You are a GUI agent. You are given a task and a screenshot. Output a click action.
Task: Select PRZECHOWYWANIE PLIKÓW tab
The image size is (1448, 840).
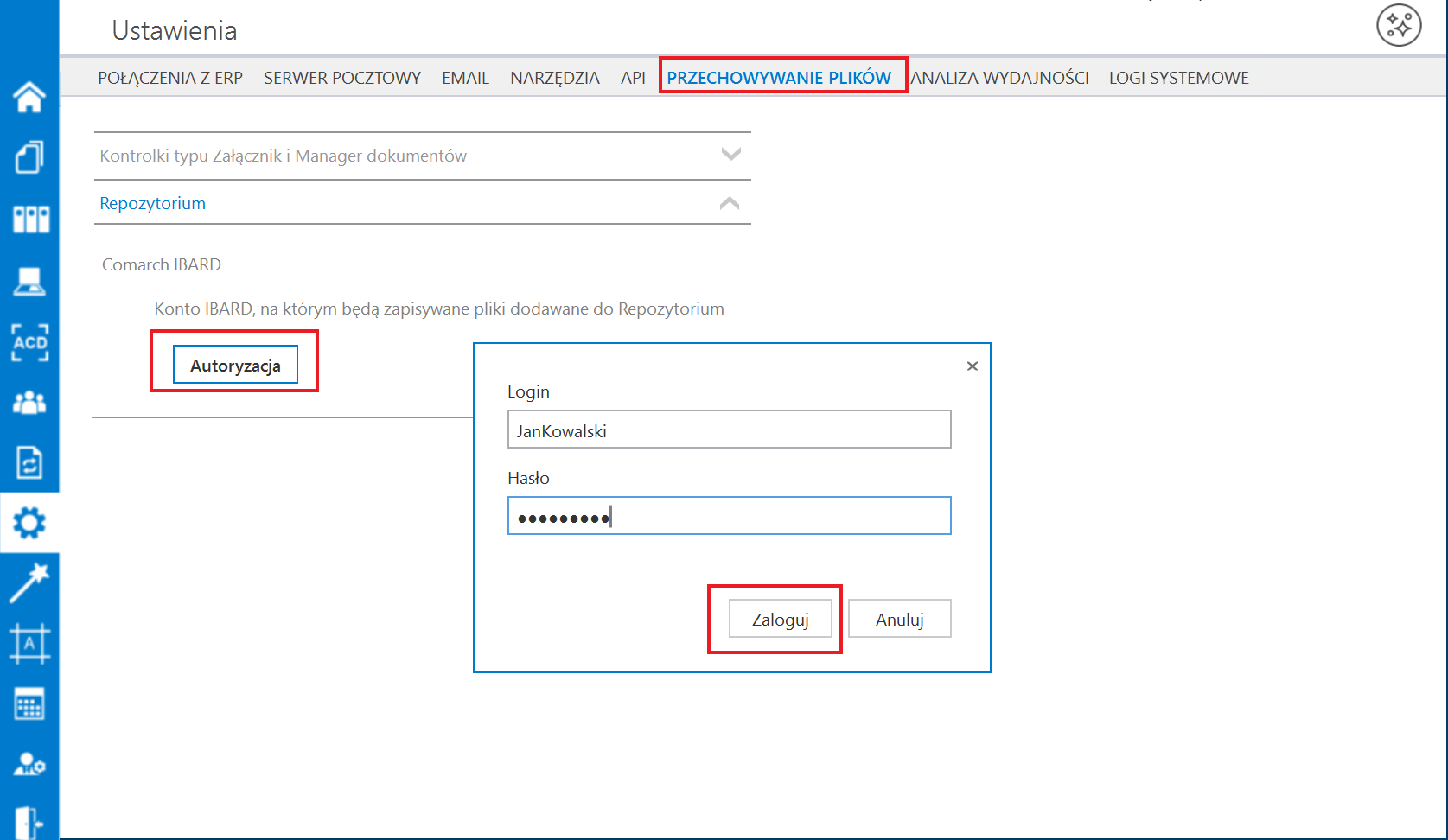pos(779,78)
